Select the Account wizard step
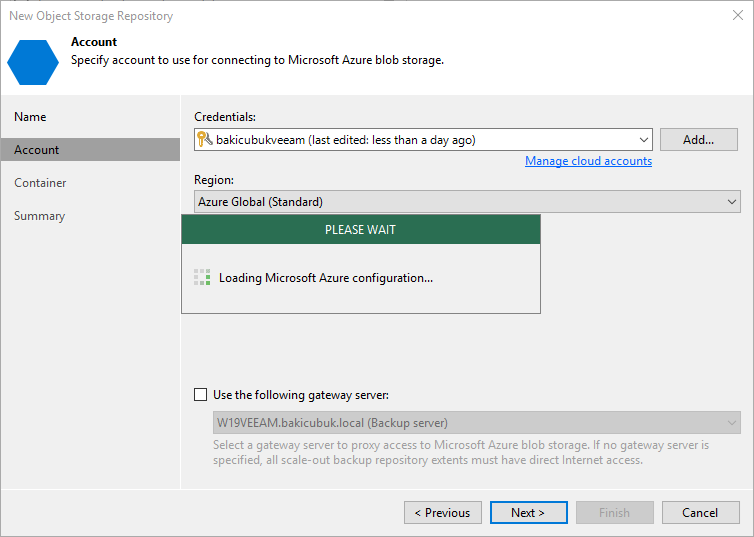Screen dimensions: 754x537 pos(90,150)
